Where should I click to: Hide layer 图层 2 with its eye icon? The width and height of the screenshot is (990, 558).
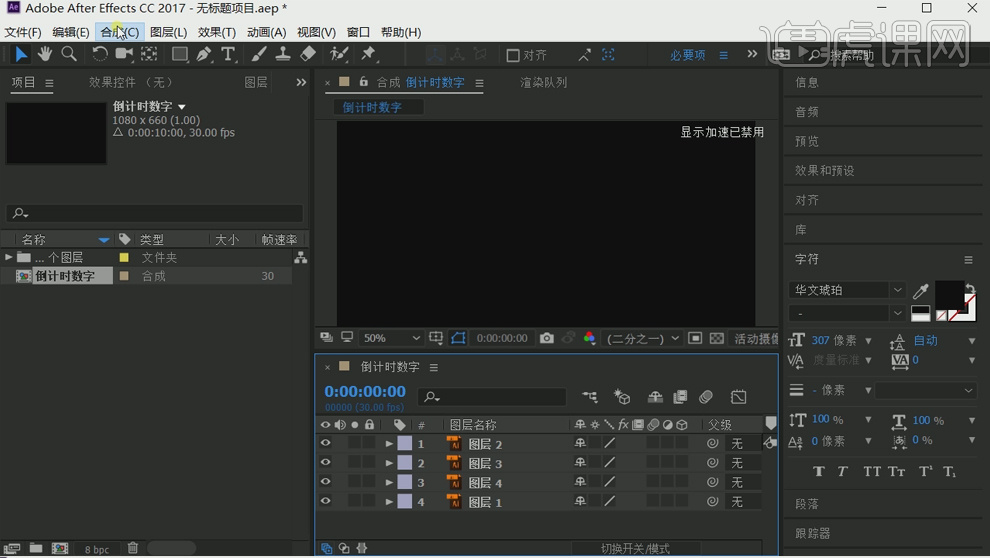[x=325, y=444]
